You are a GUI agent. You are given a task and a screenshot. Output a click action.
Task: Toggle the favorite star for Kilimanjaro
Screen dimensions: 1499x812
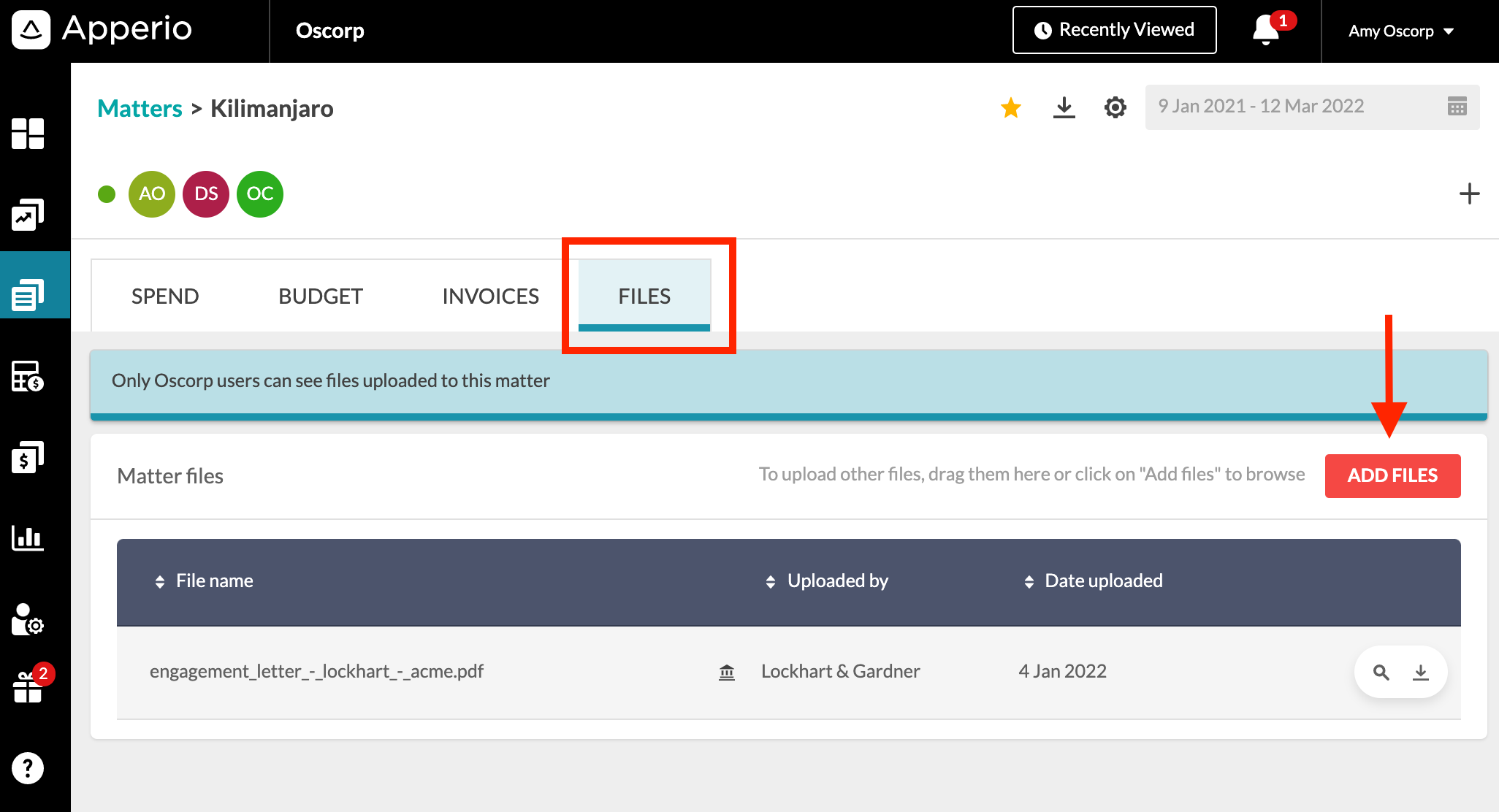click(x=1011, y=107)
